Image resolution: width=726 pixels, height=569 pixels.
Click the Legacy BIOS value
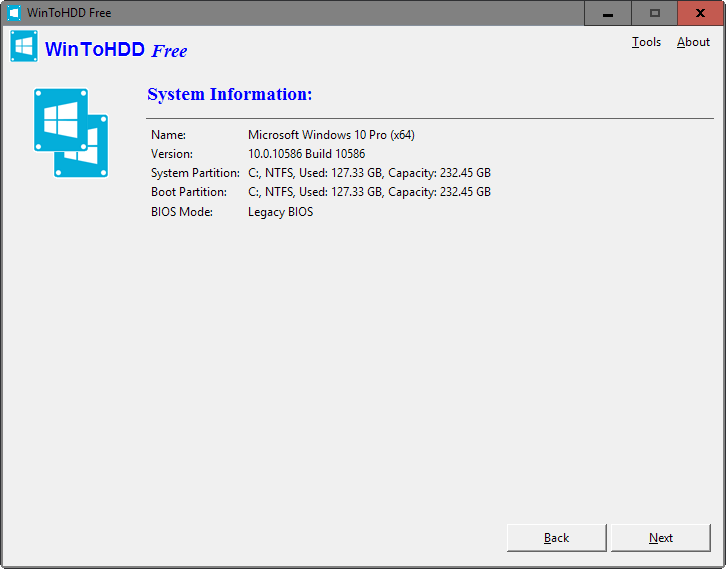tap(280, 212)
